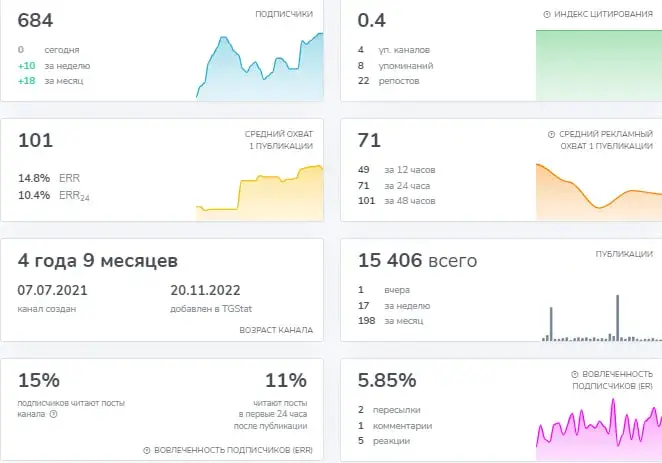Viewport: 662px width, 463px height.
Task: Open ВОВЛЕЧЕННОСТЬ ПОДПИСЧИКОВ (ER) title
Action: [x=613, y=380]
